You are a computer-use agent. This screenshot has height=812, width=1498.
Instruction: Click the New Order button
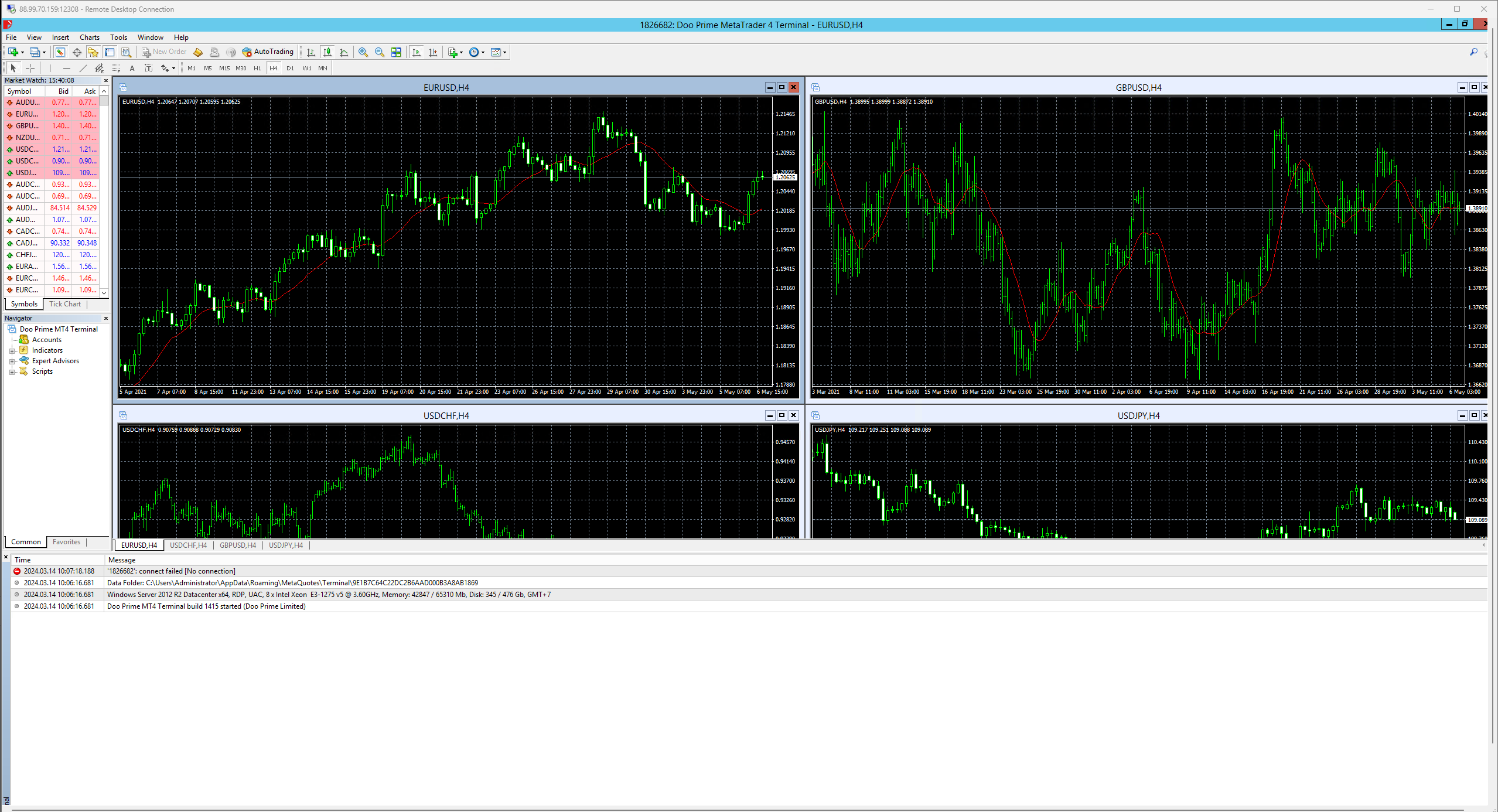(164, 52)
